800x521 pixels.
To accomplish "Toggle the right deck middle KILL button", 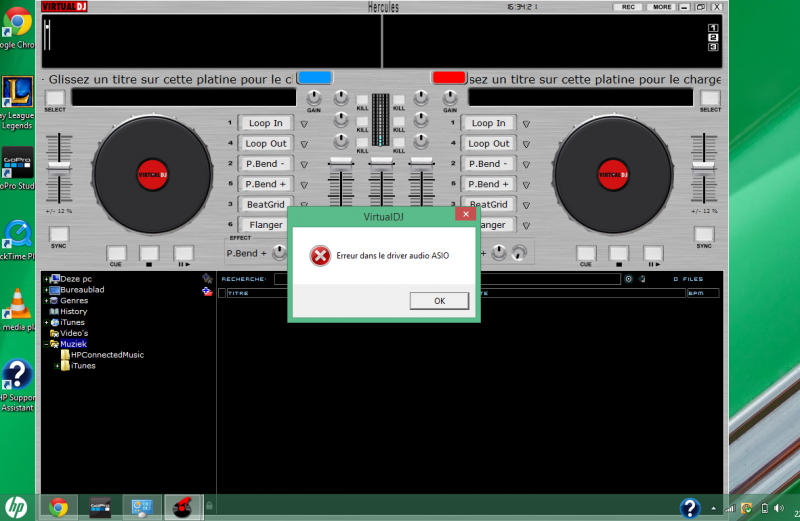I will [399, 121].
